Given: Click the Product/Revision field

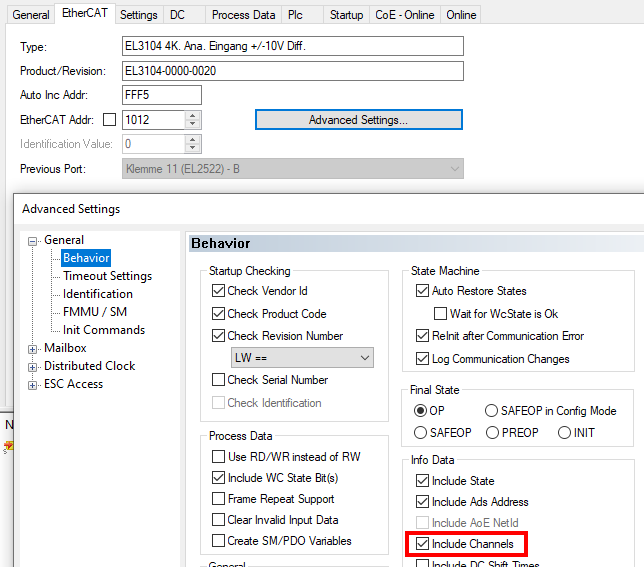Looking at the screenshot, I should click(293, 71).
